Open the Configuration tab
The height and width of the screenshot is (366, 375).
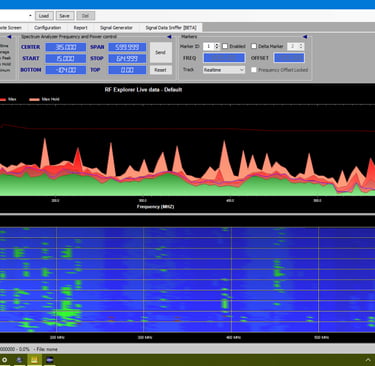click(47, 28)
